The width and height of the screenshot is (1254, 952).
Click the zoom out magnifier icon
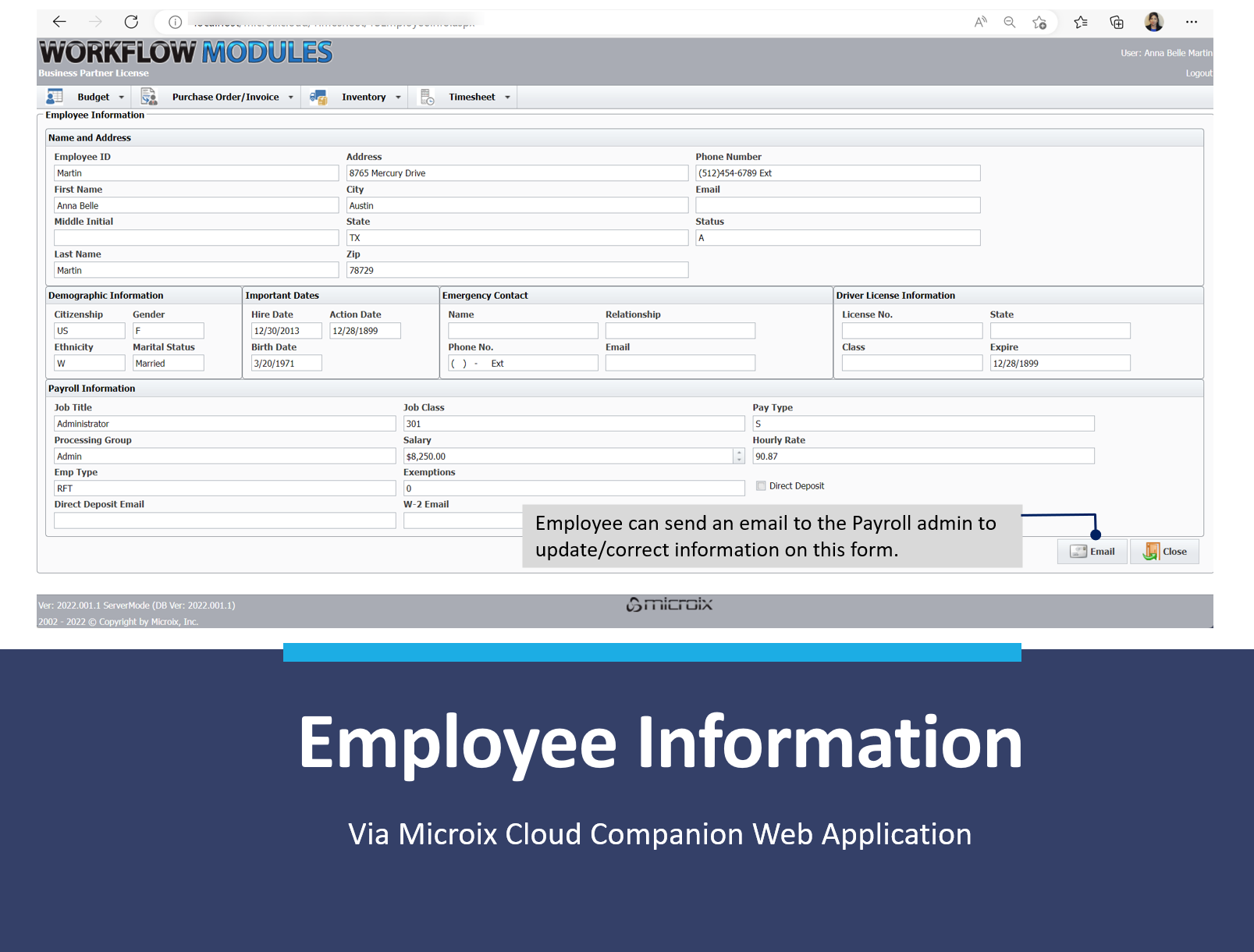pyautogui.click(x=1010, y=22)
